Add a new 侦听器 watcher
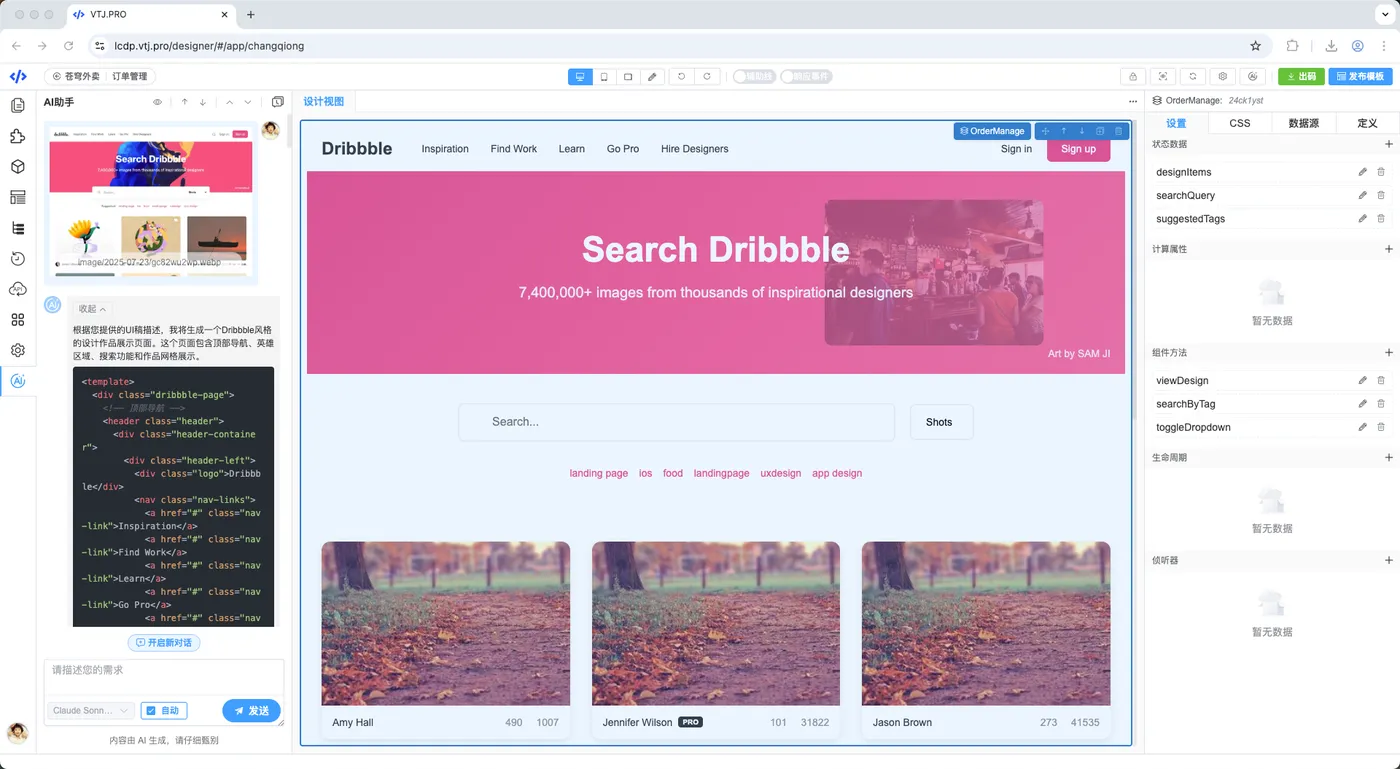This screenshot has height=769, width=1400. [x=1388, y=560]
